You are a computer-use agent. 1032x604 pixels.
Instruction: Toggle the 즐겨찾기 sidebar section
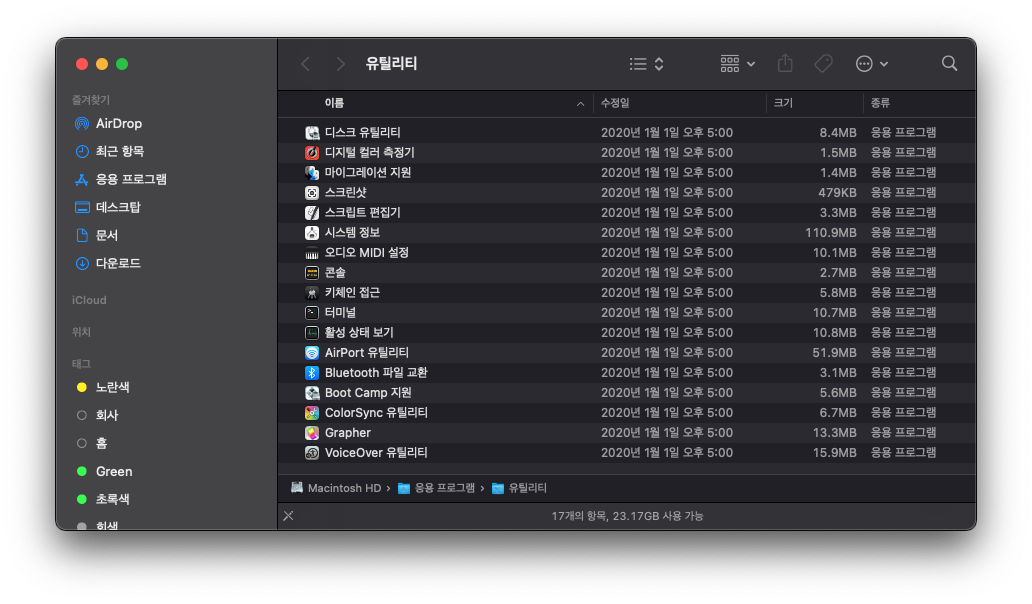pos(91,100)
